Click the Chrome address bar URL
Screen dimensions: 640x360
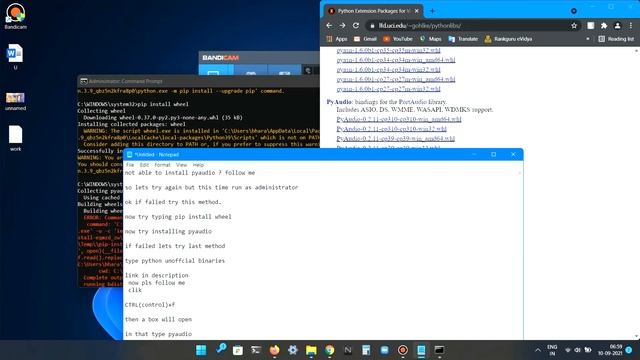[420, 25]
